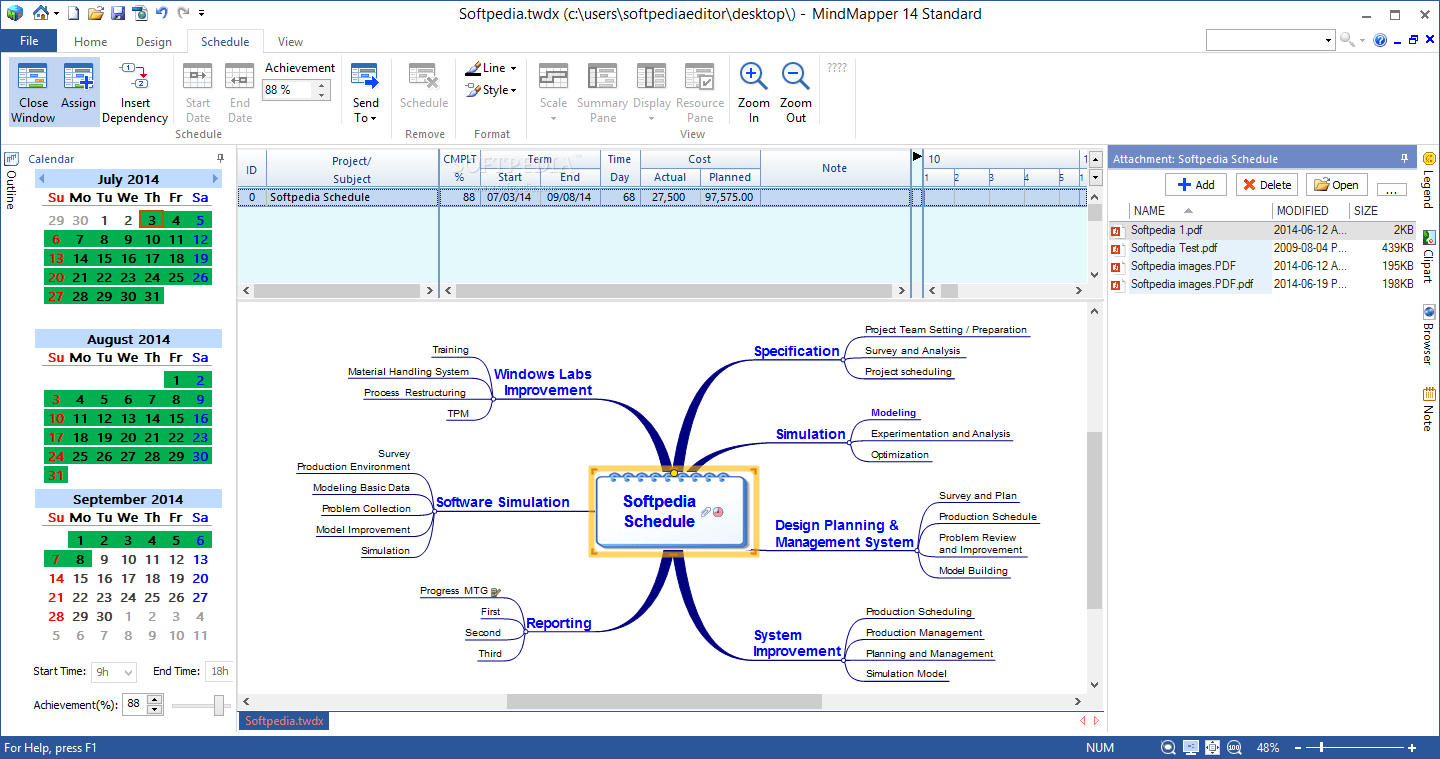Click the Softpedia Schedule row in schedule table

pos(661,197)
